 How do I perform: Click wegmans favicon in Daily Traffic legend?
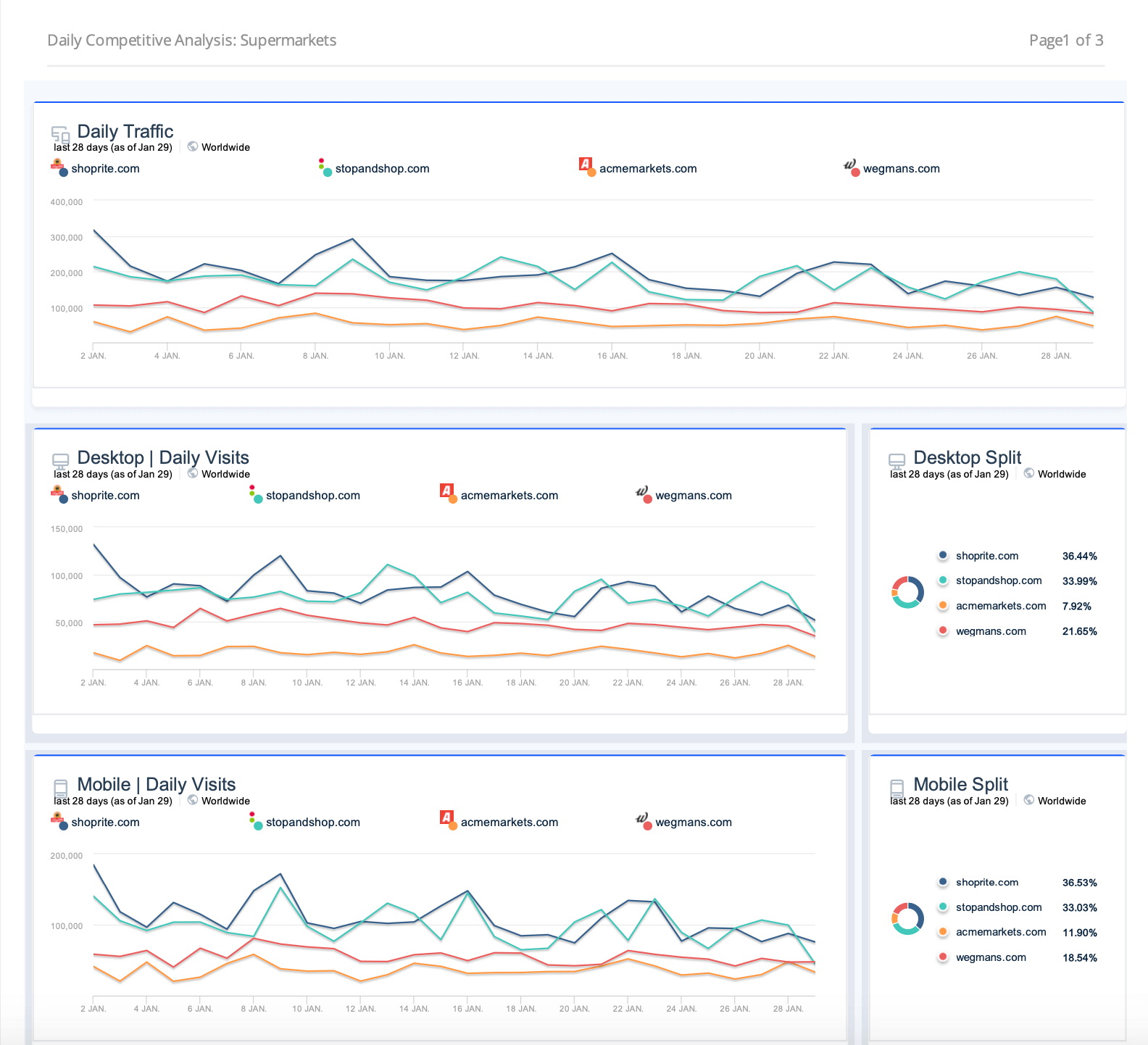point(849,165)
